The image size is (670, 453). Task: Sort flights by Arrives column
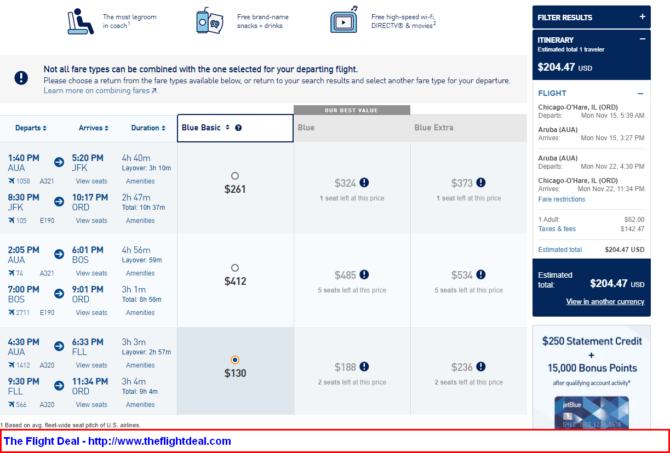94,128
